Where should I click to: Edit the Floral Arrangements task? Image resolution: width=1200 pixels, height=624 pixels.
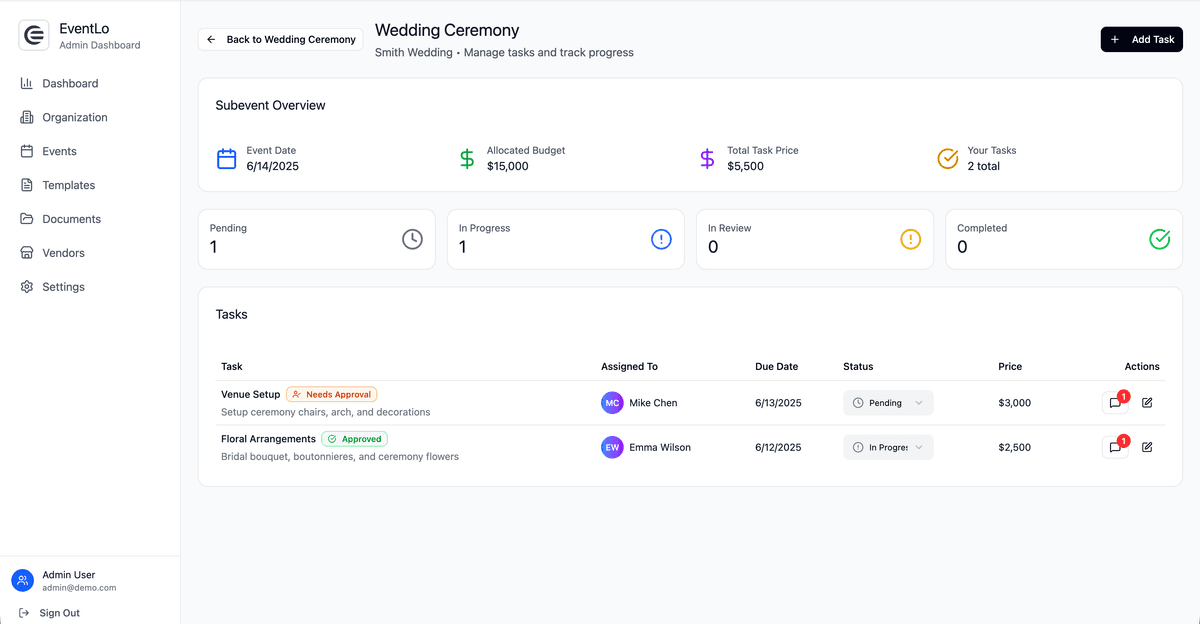1147,448
